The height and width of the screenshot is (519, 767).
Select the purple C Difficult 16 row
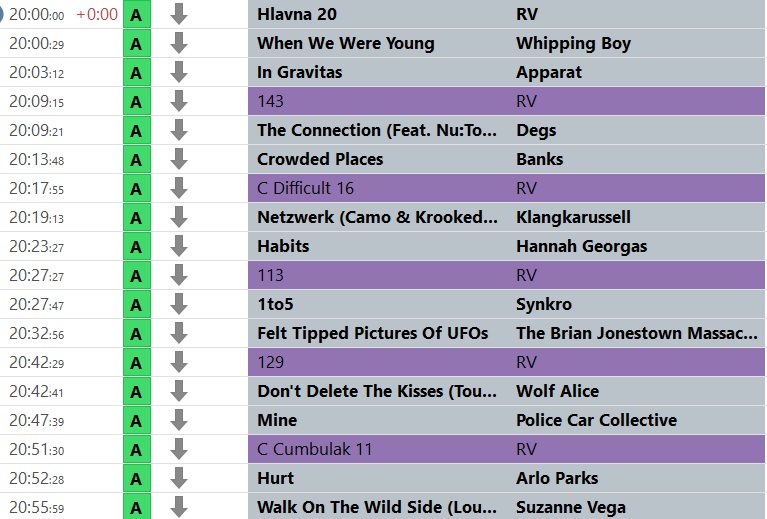[506, 188]
